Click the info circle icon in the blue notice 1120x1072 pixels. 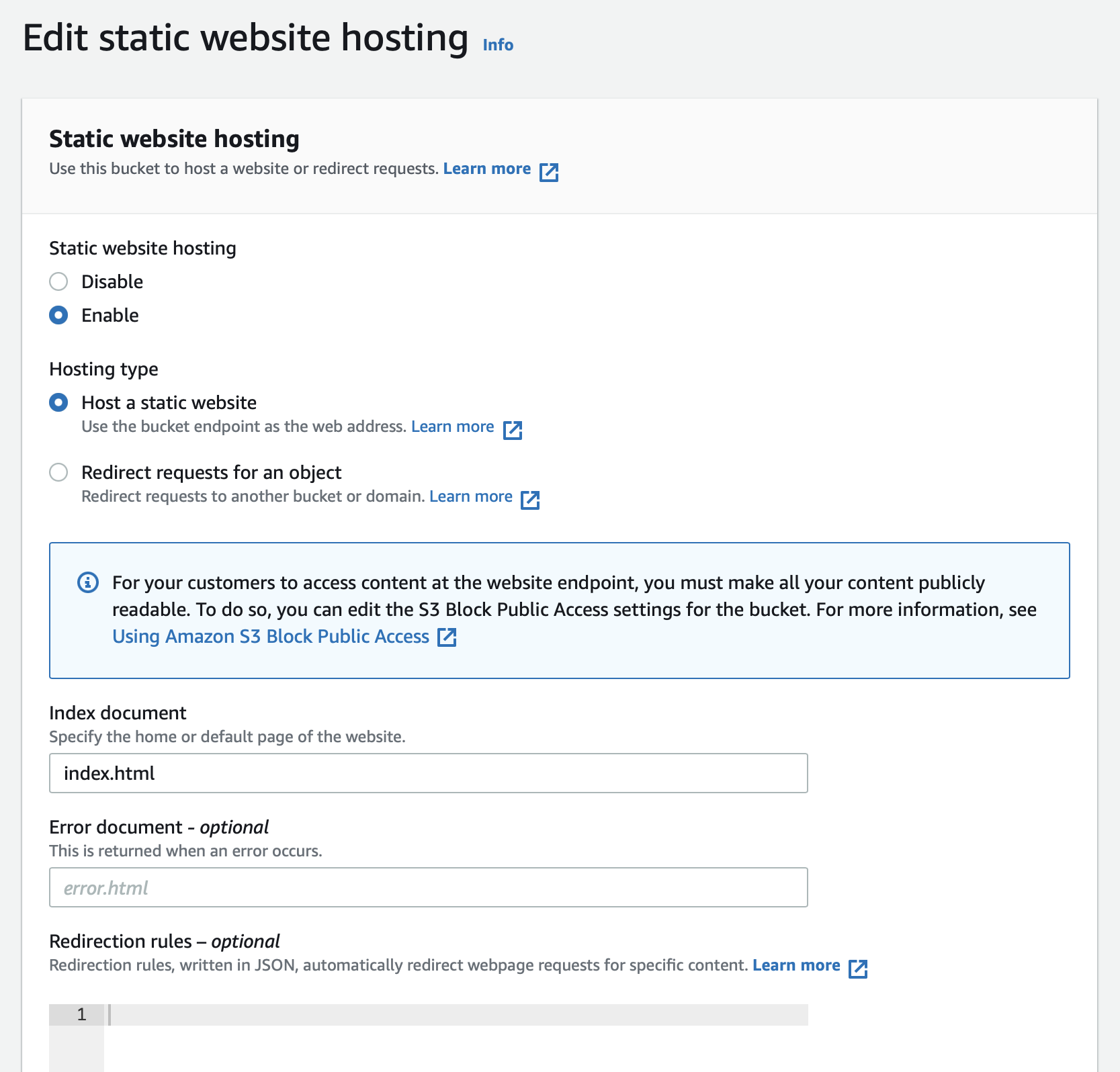(x=88, y=582)
